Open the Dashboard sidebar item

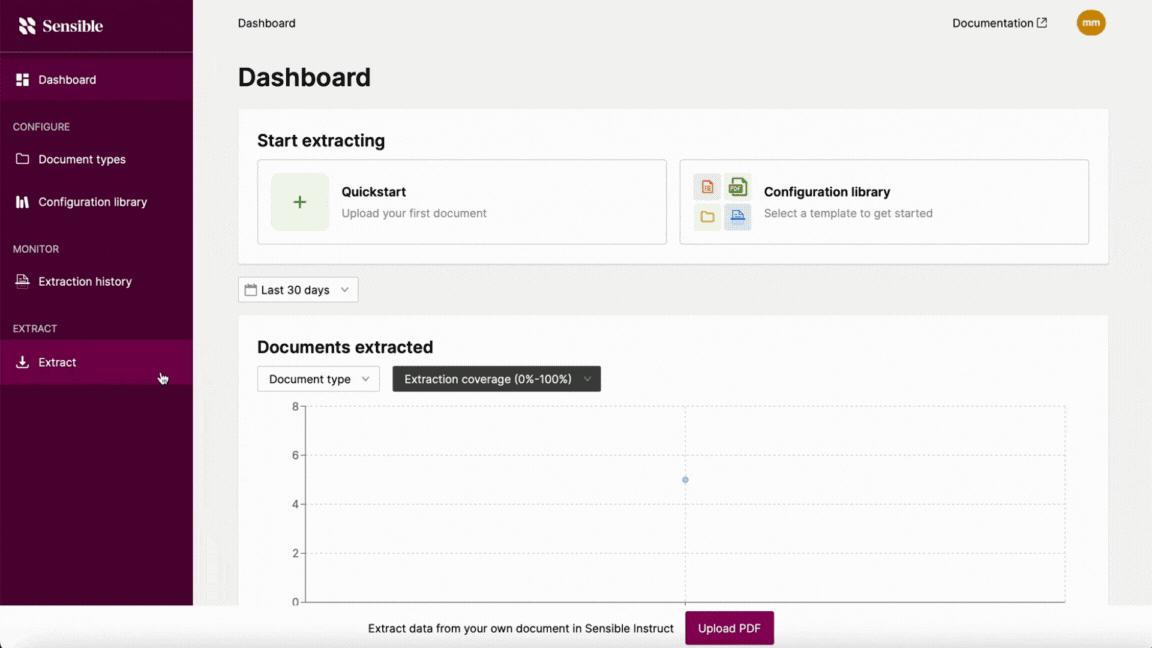96,79
